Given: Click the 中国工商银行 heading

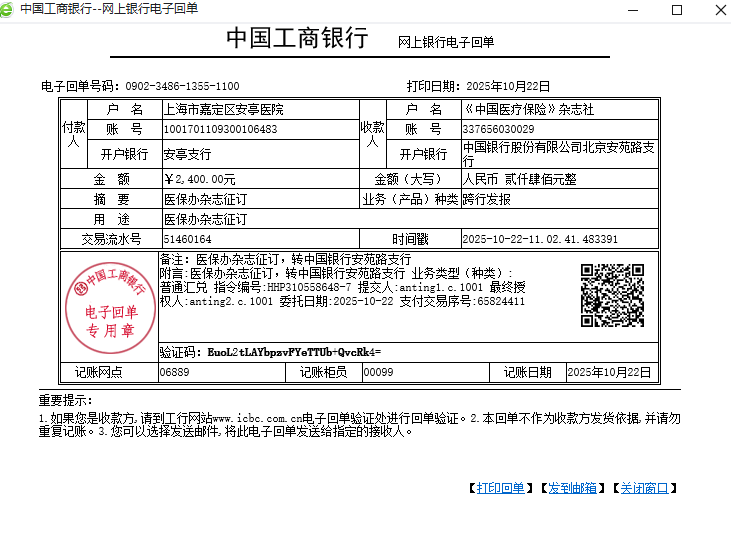Looking at the screenshot, I should (x=297, y=38).
